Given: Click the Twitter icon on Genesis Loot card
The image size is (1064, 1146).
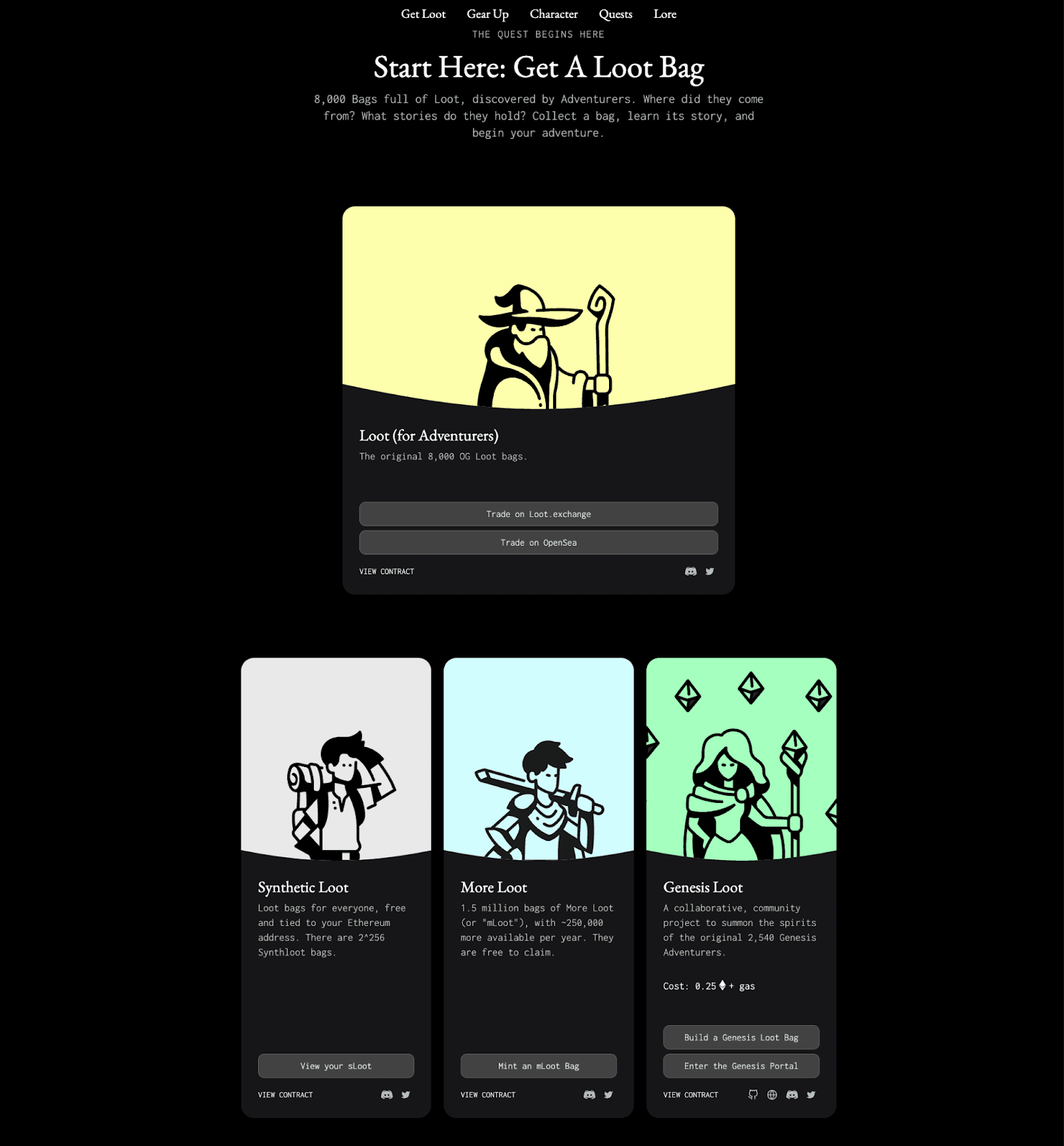Looking at the screenshot, I should [x=812, y=1094].
